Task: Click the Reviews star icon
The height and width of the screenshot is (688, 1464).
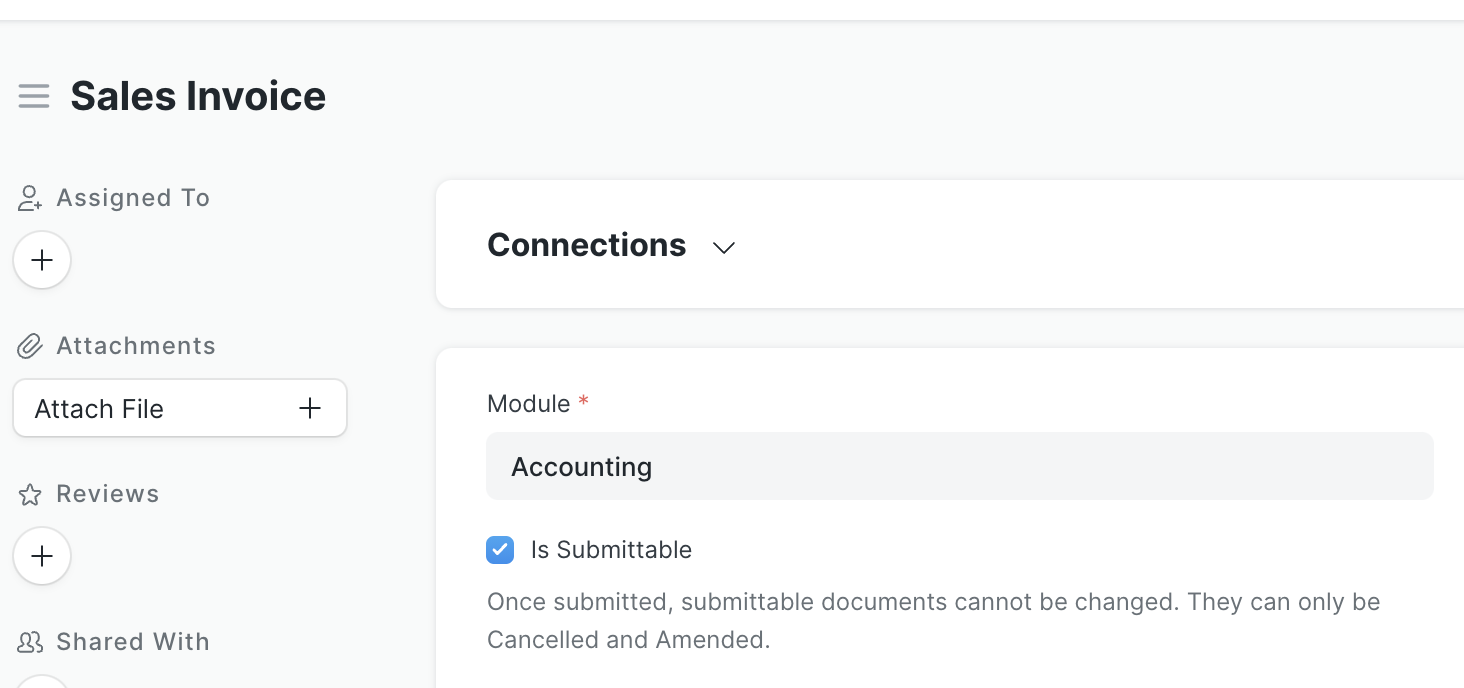Action: point(30,494)
